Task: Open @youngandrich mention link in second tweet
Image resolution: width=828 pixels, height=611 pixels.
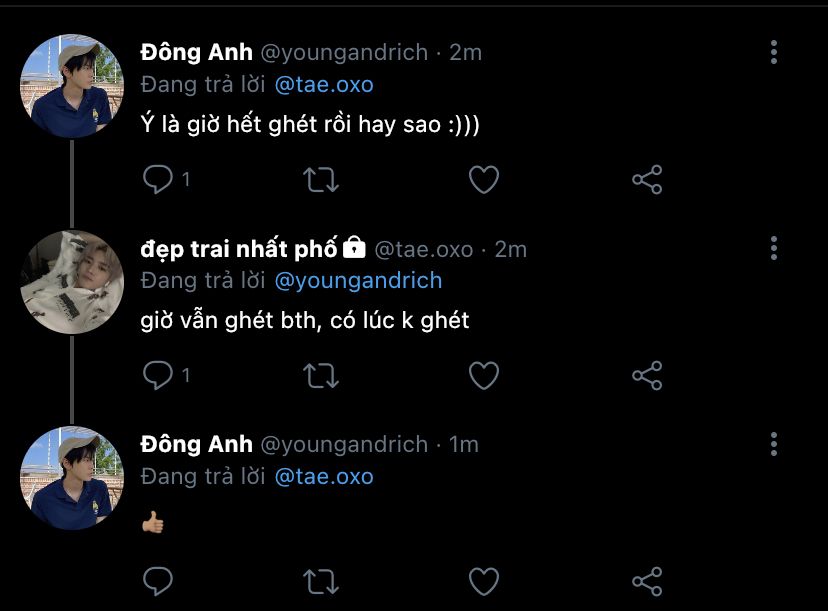Action: [357, 280]
